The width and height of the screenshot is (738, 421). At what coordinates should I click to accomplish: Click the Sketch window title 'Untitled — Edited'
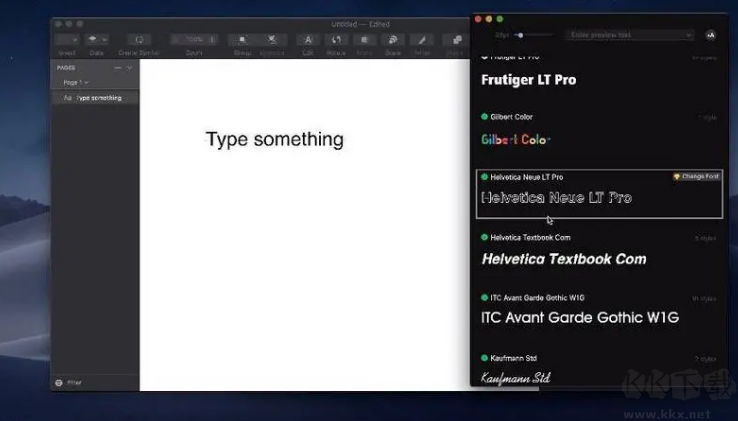coord(361,24)
